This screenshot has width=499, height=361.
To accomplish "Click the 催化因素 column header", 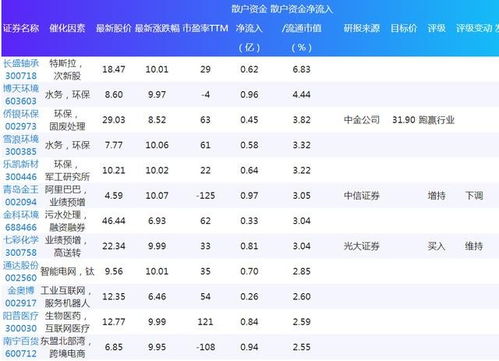I will coord(67,28).
